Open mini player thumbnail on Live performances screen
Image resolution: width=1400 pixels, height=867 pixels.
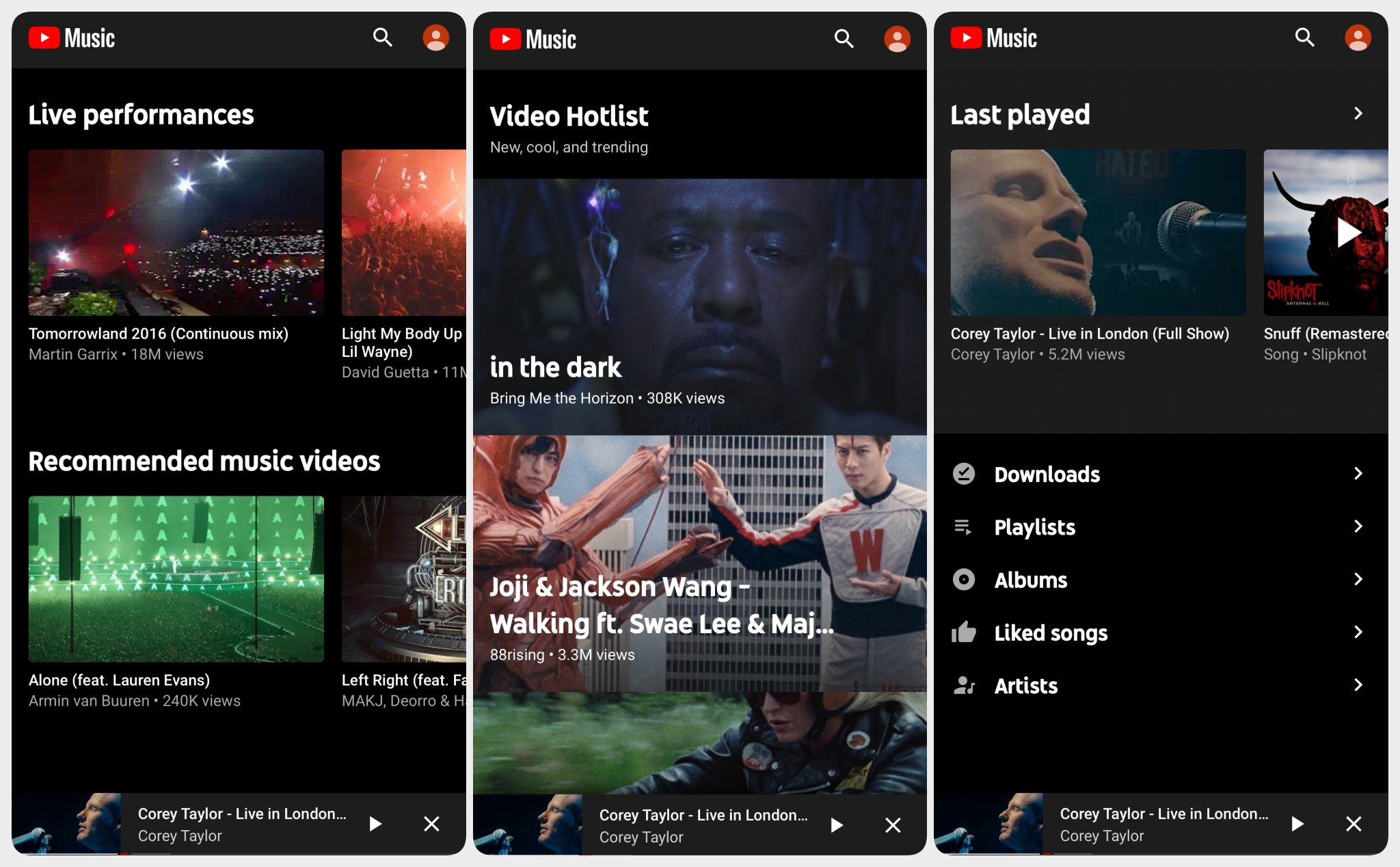(x=66, y=823)
